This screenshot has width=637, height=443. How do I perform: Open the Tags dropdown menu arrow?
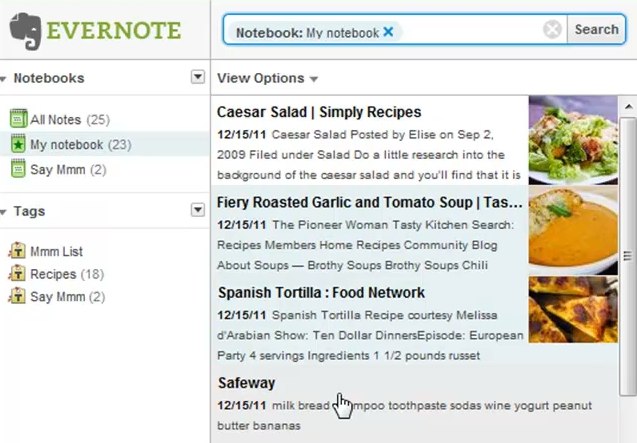coord(198,210)
